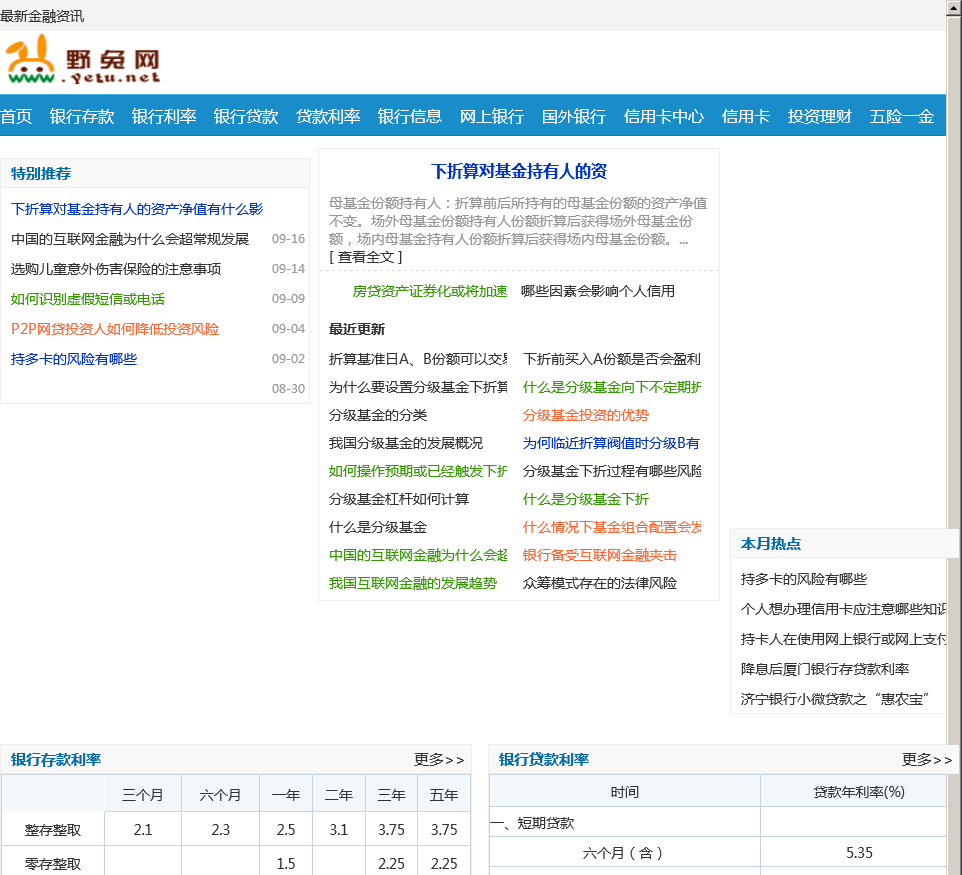Open 信用卡中心 in the nav bar
962x875 pixels.
(x=664, y=116)
